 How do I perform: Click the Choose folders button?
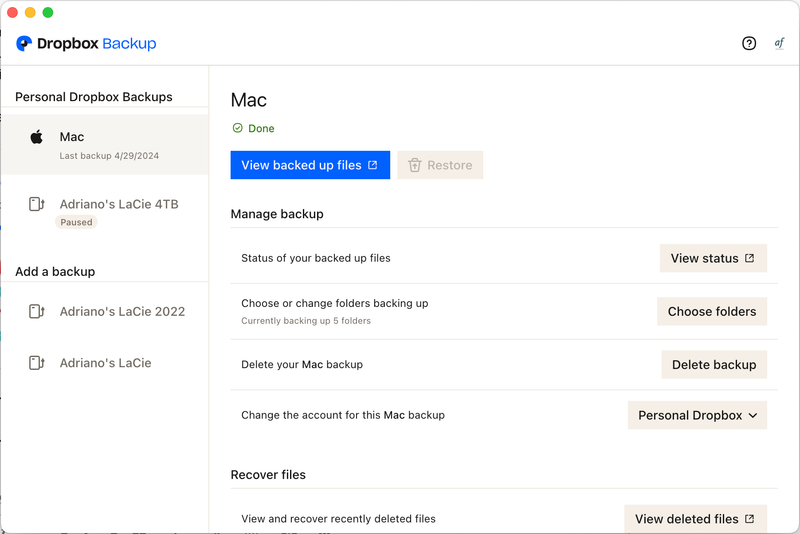tap(711, 311)
